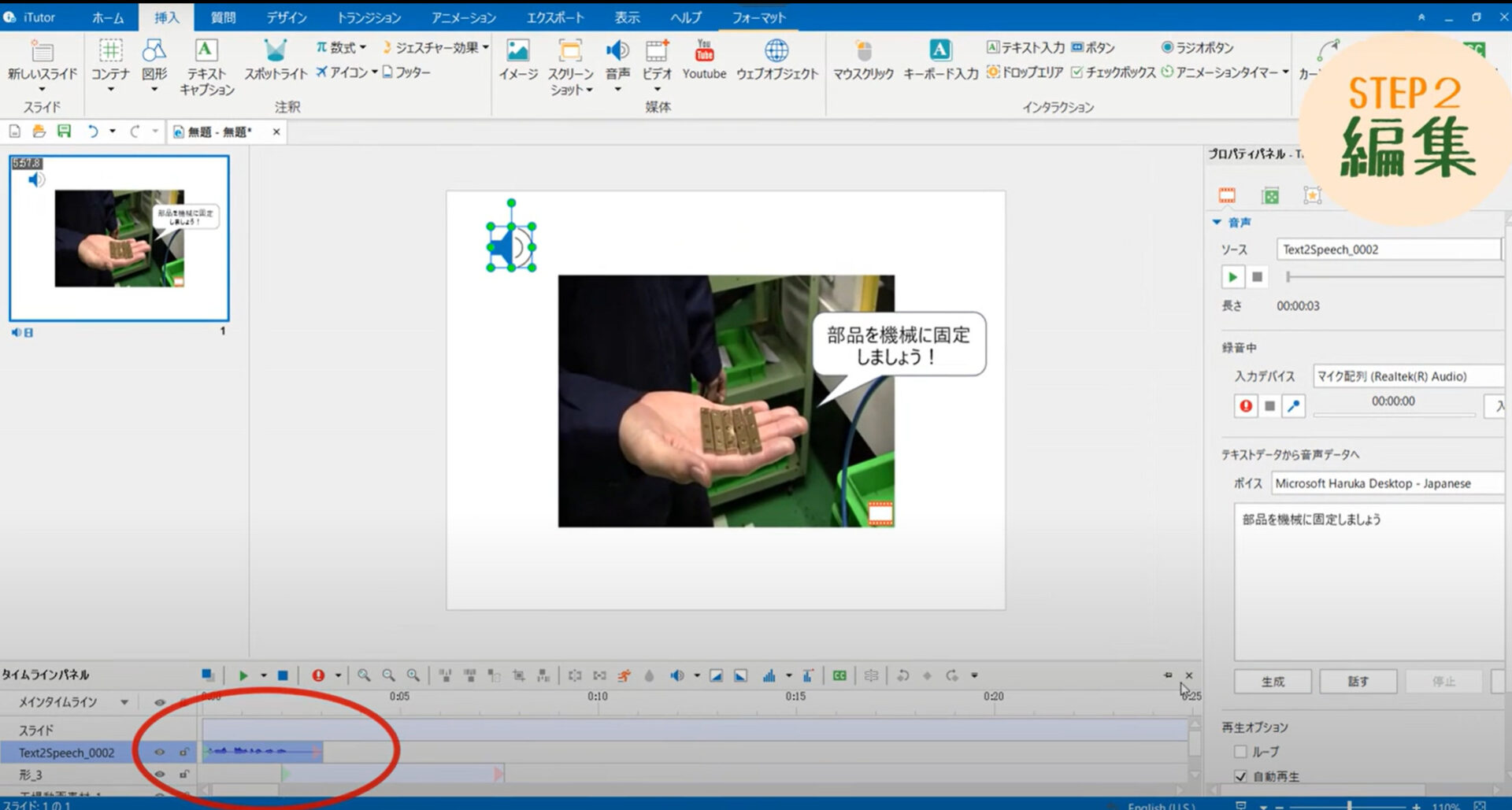Open the voice dropdown Microsoft Haruka Desktop

[1386, 483]
